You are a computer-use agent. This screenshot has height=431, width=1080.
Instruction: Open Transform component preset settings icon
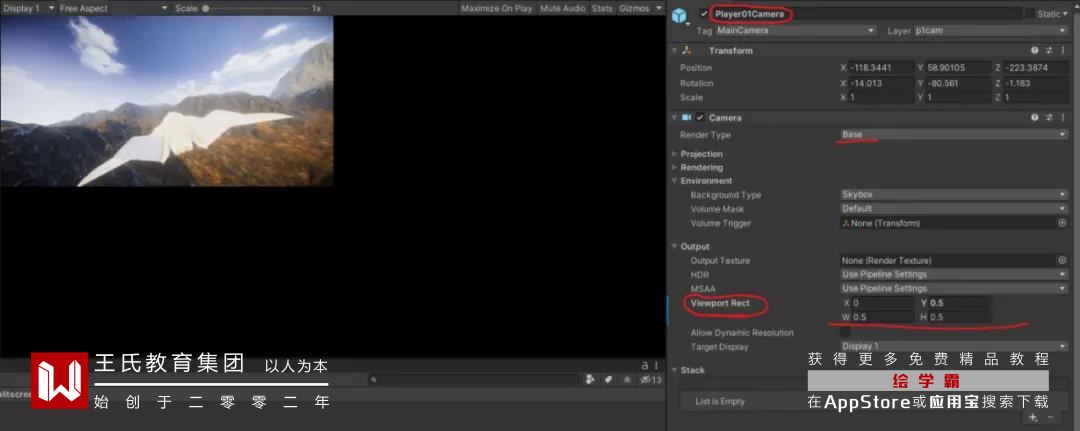tap(1049, 51)
